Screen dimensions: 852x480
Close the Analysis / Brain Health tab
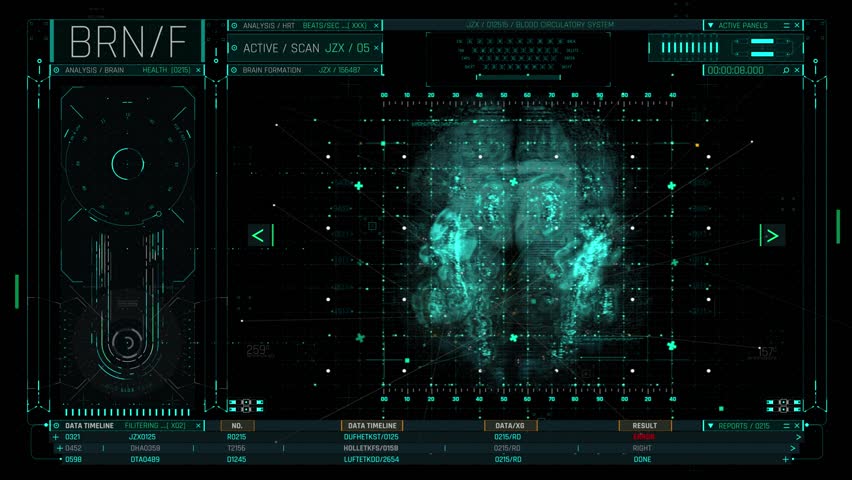click(198, 70)
